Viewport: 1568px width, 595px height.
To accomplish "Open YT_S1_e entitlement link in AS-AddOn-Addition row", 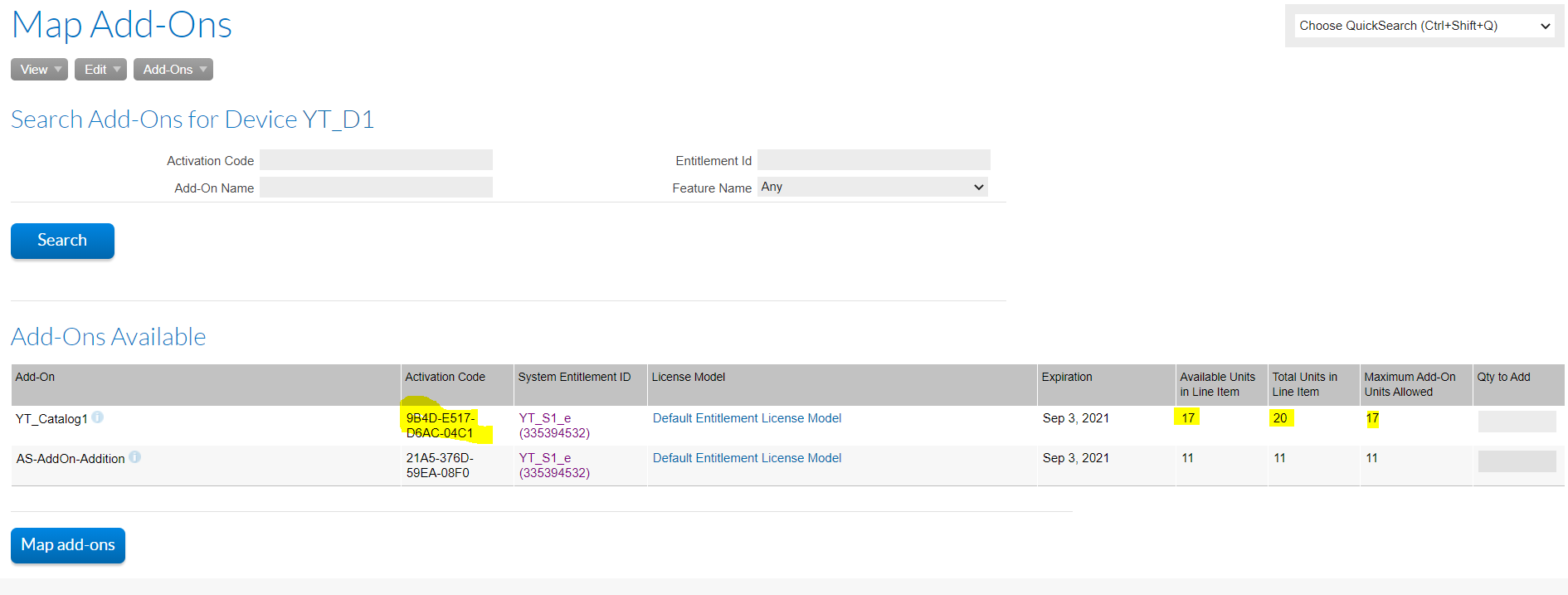I will point(554,466).
